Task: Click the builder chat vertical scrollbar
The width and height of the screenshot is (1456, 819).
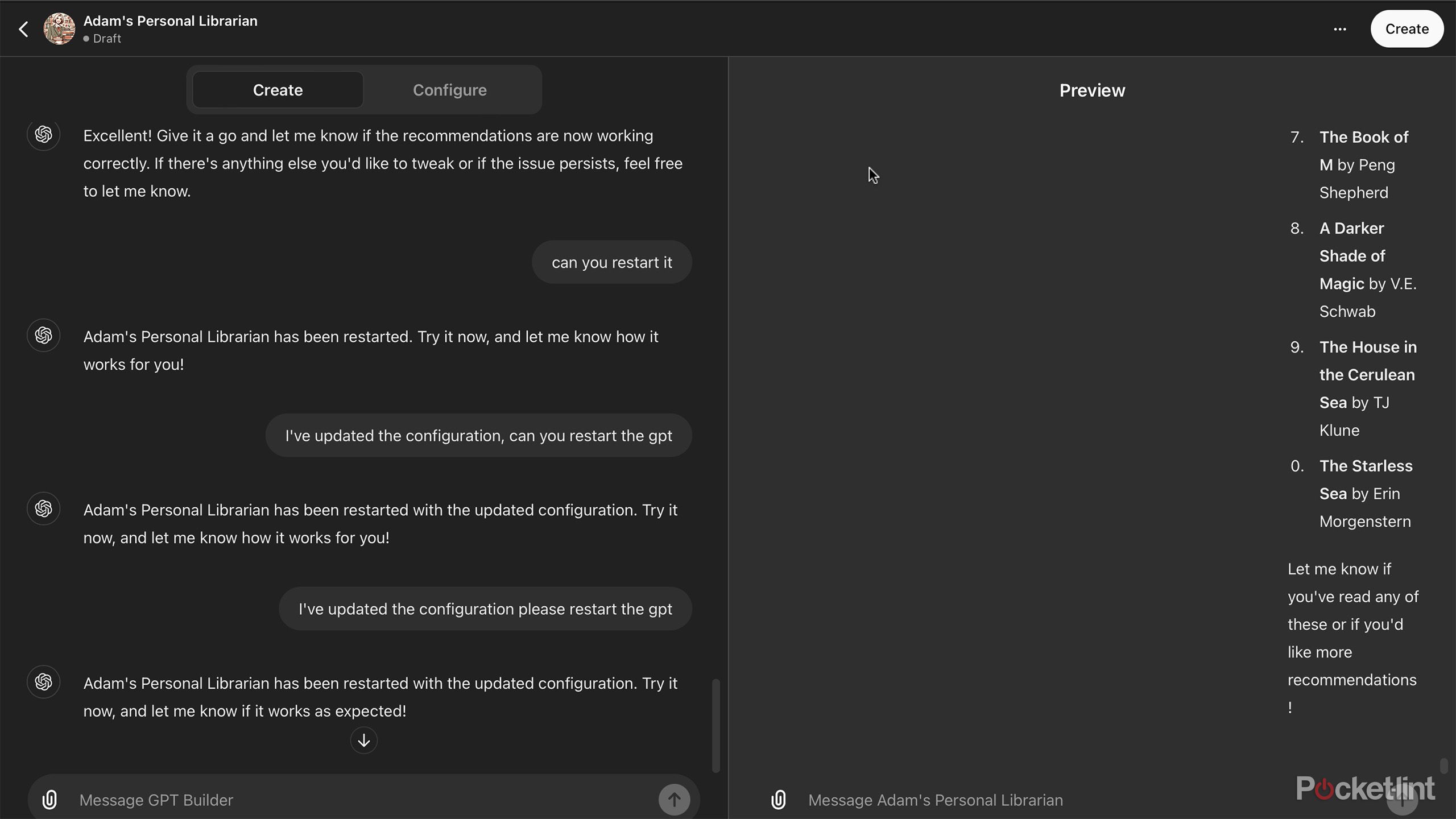Action: (716, 725)
